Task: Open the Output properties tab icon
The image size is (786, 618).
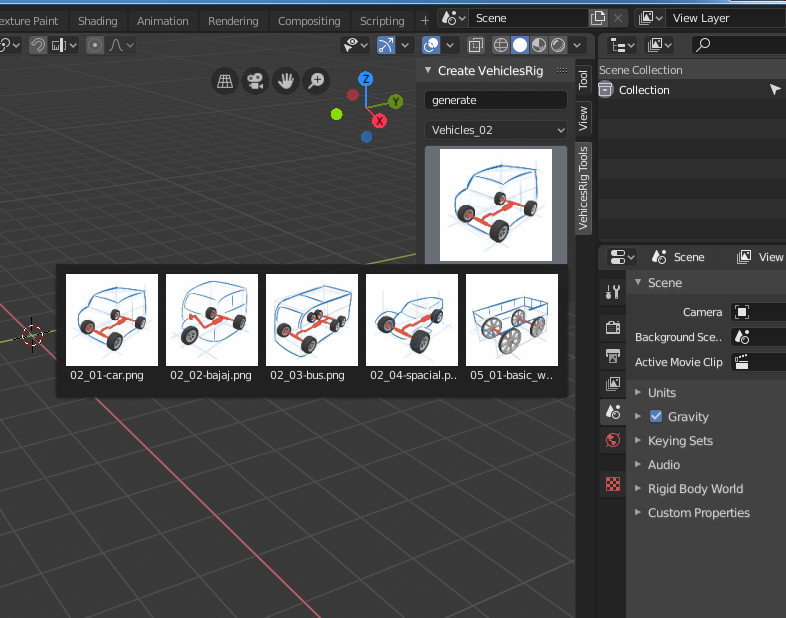Action: (x=613, y=356)
